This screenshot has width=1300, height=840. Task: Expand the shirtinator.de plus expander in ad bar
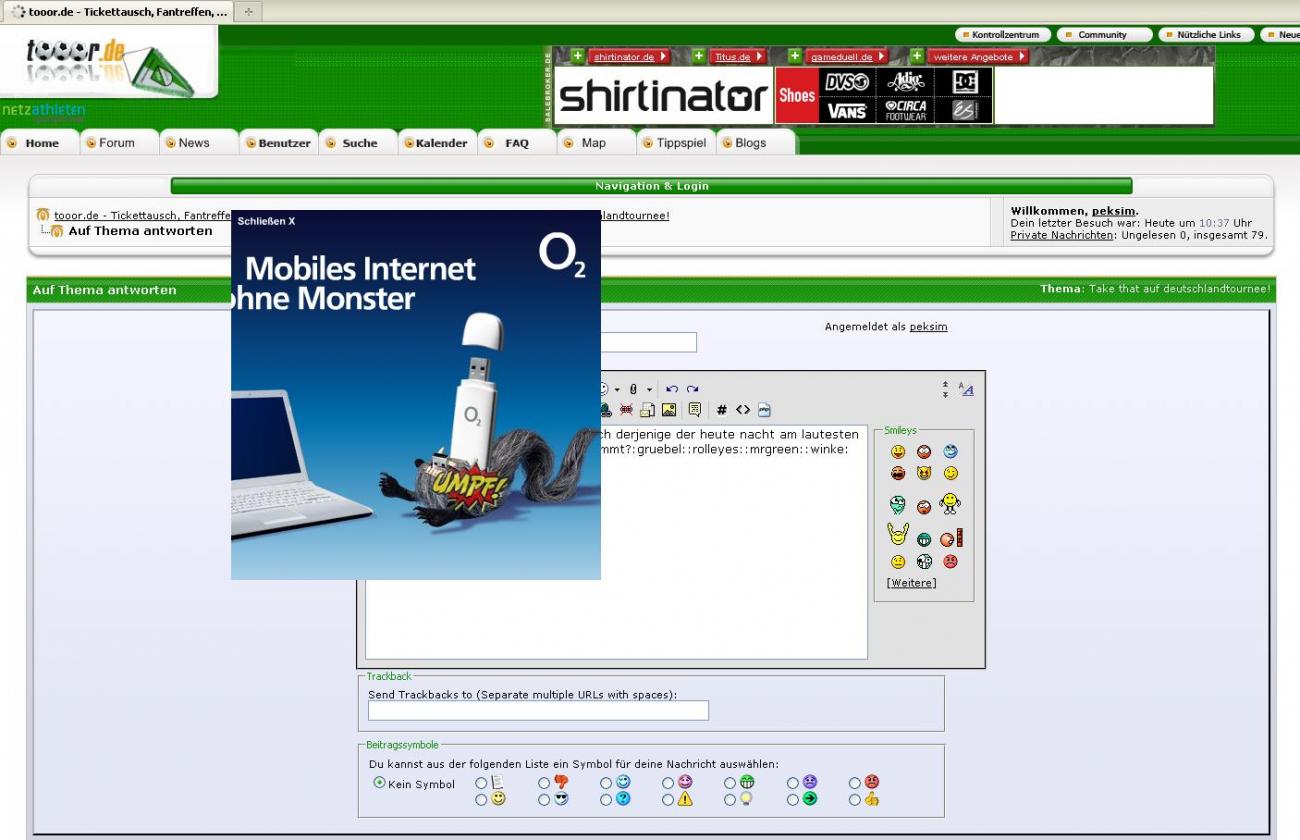[577, 56]
